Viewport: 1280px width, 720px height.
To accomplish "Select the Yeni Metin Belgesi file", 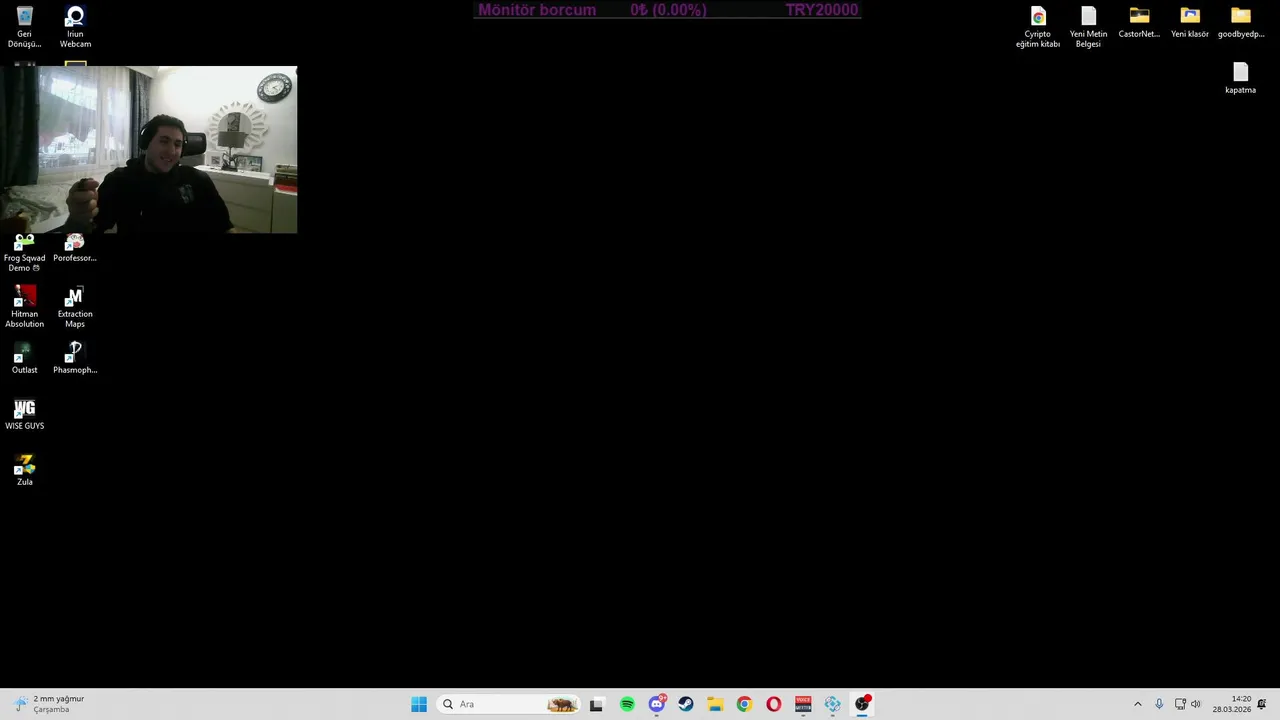I will click(x=1088, y=27).
